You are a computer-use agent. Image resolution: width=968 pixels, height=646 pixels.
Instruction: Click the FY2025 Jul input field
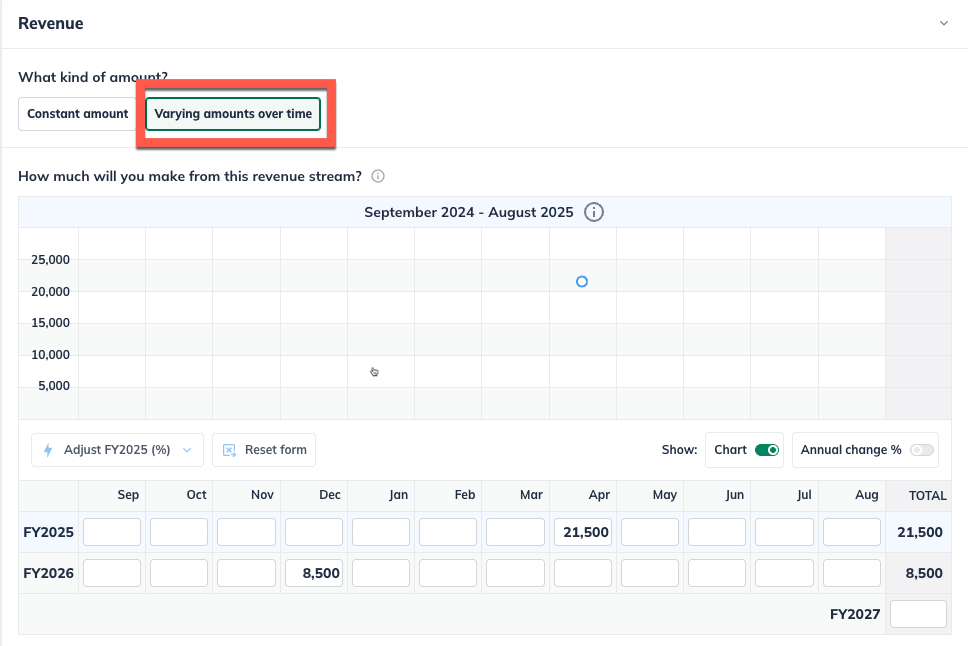point(784,532)
